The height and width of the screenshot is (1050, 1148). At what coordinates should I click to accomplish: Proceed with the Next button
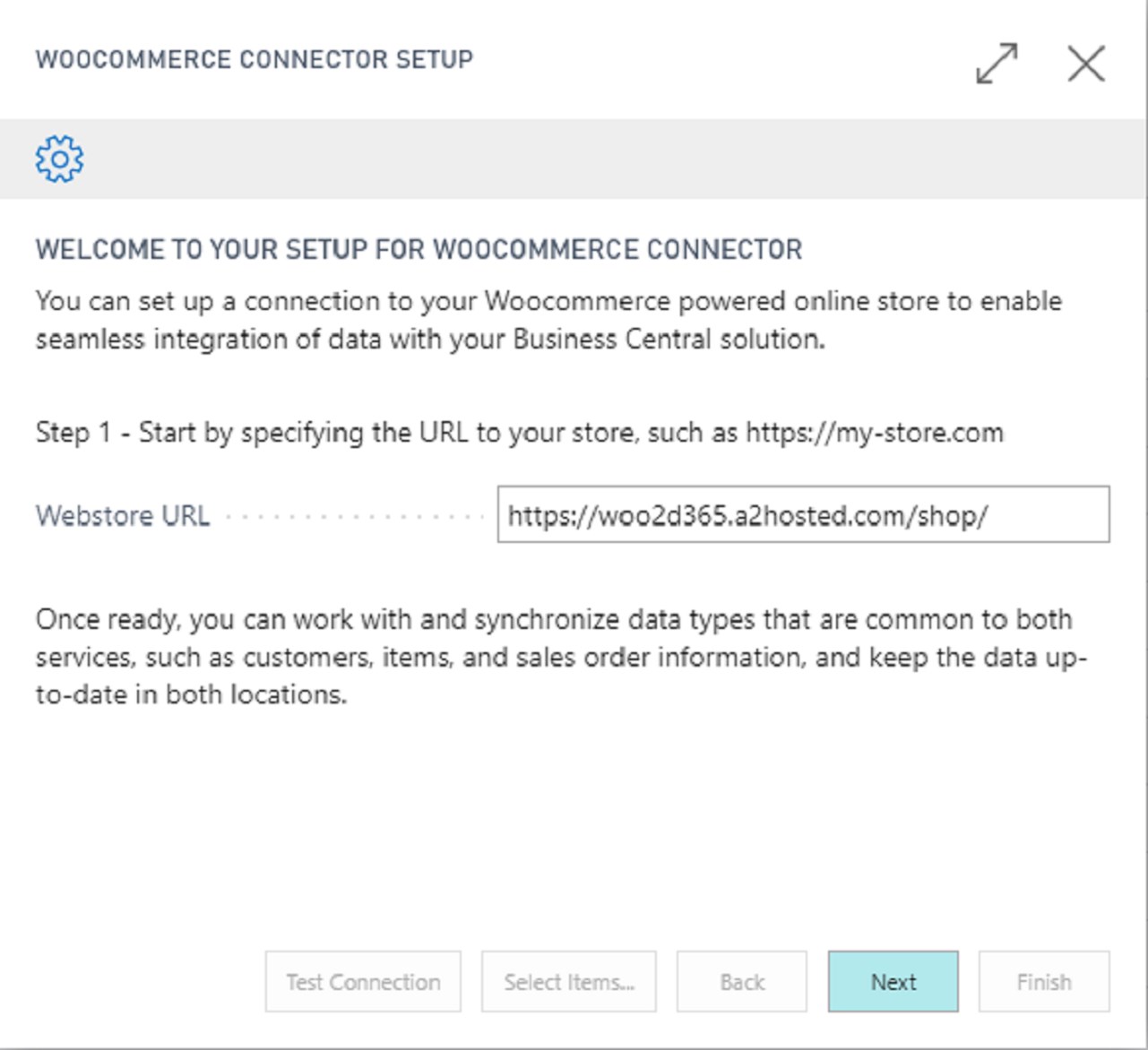(x=893, y=982)
